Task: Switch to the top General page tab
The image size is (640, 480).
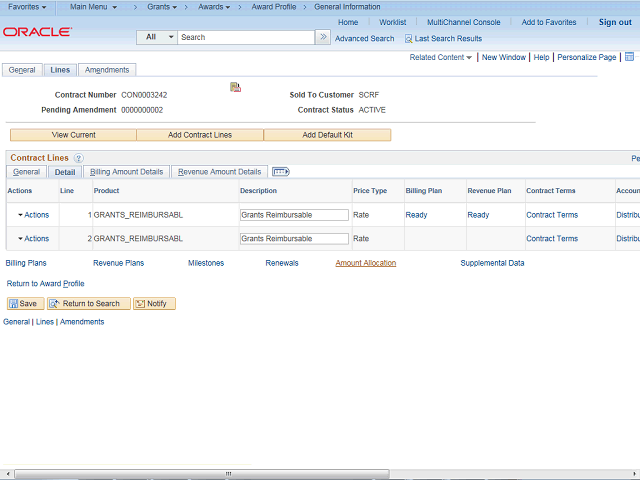Action: (22, 70)
